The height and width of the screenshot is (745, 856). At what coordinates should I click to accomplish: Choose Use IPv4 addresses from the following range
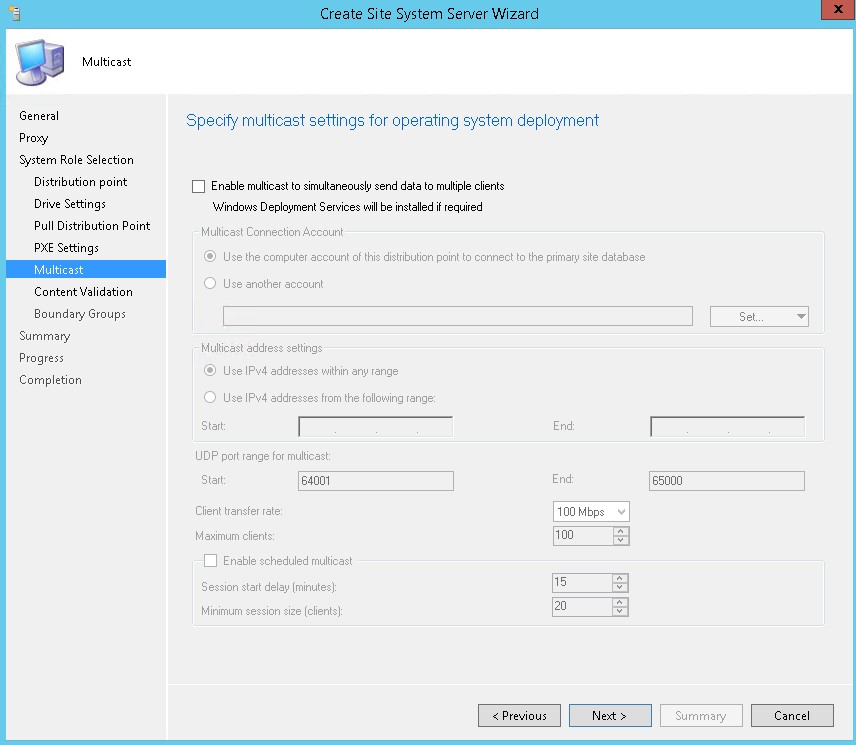(210, 397)
